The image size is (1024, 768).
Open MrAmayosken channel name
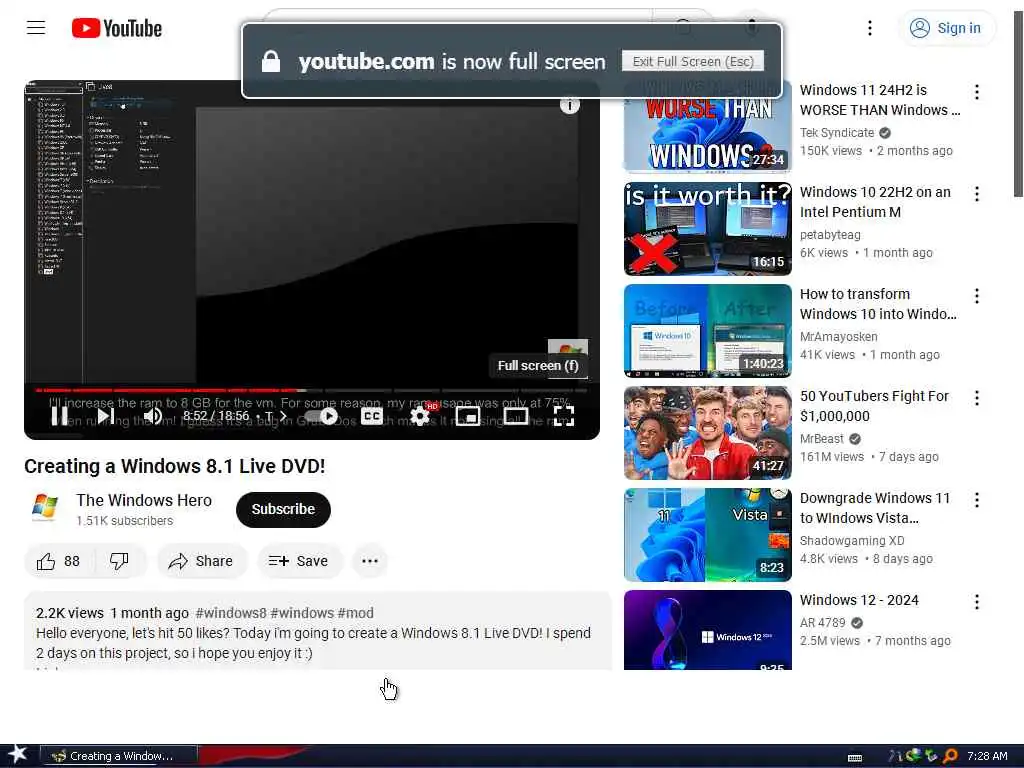pyautogui.click(x=839, y=337)
